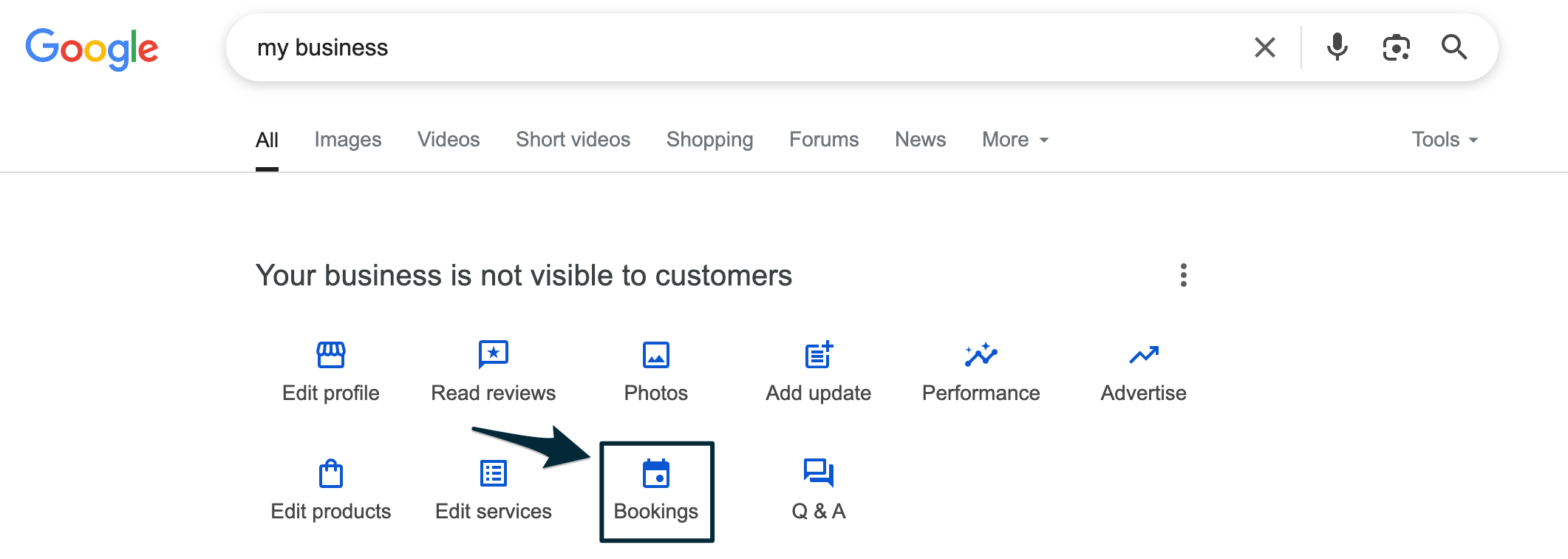
Task: Click the Edit profile storefront icon
Action: click(331, 355)
